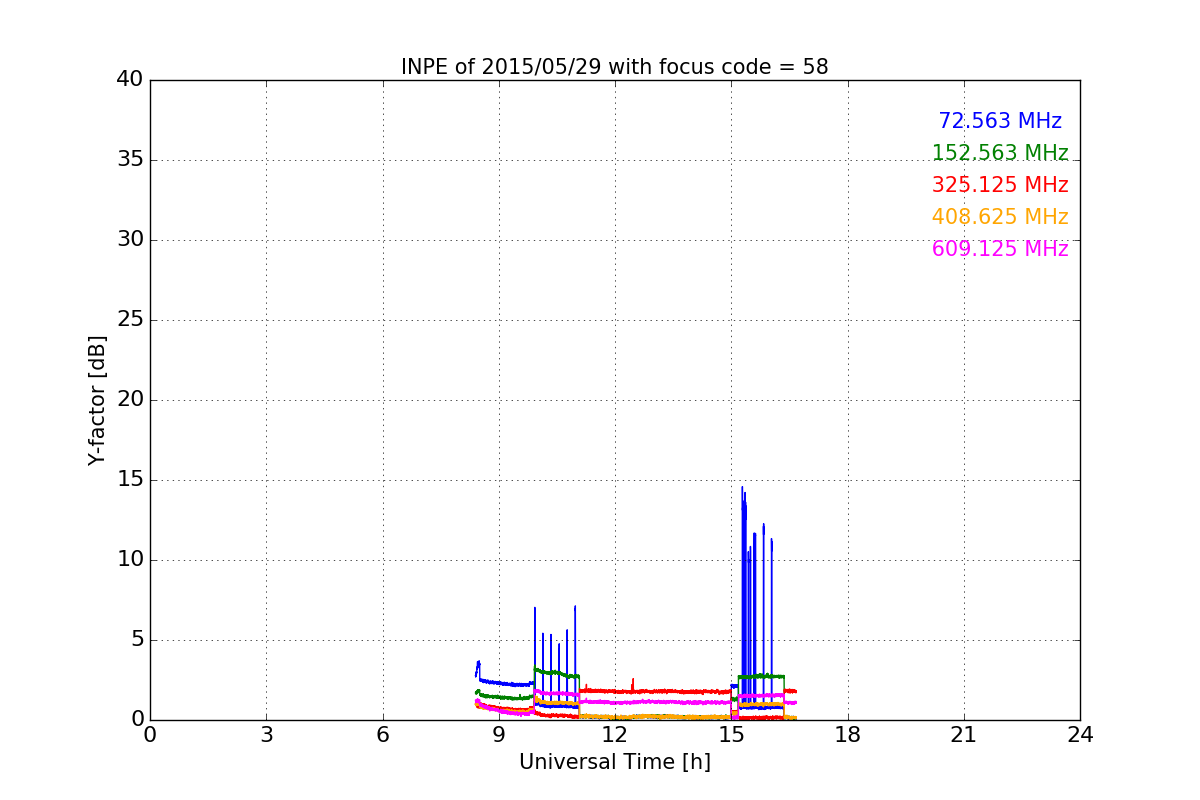The image size is (1200, 800).
Task: Click the y-axis tick label 30
Action: pyautogui.click(x=129, y=240)
